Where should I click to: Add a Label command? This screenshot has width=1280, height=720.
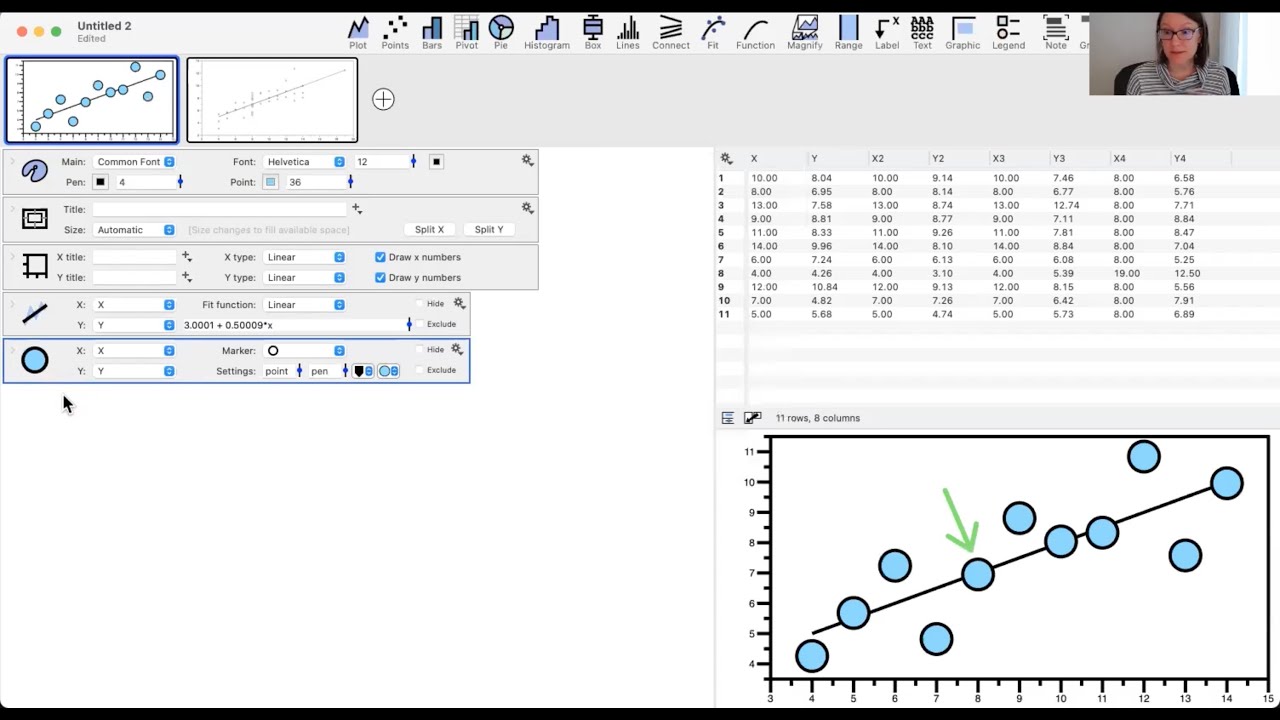pyautogui.click(x=887, y=32)
